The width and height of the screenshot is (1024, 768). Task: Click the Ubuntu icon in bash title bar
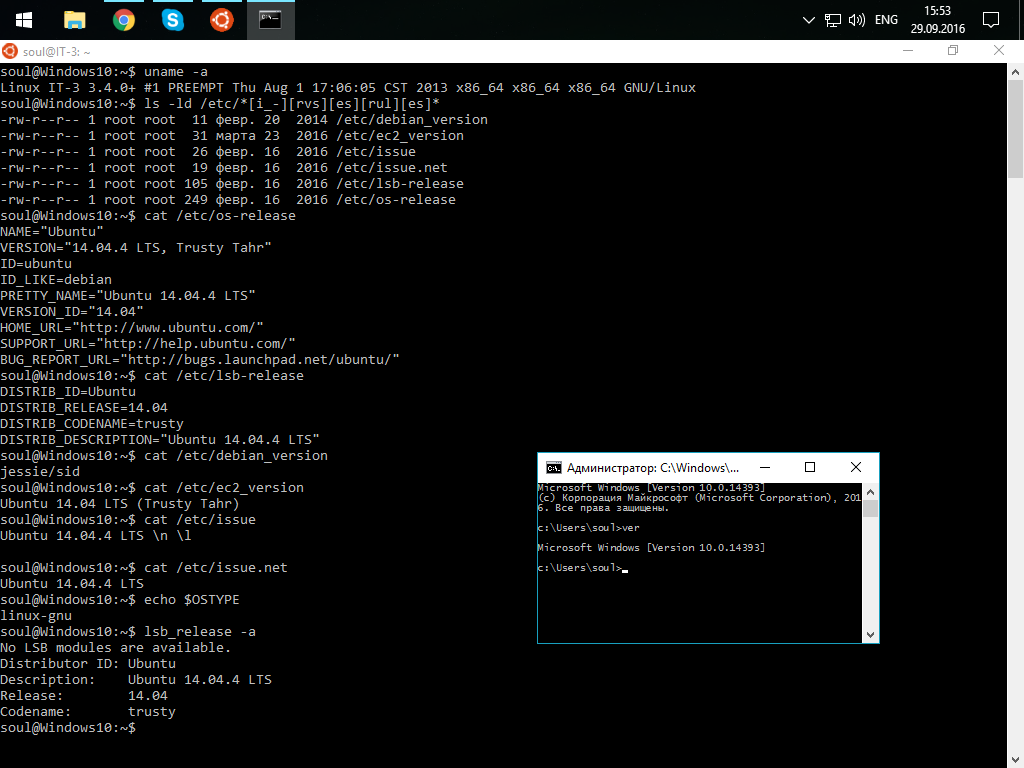click(x=9, y=51)
